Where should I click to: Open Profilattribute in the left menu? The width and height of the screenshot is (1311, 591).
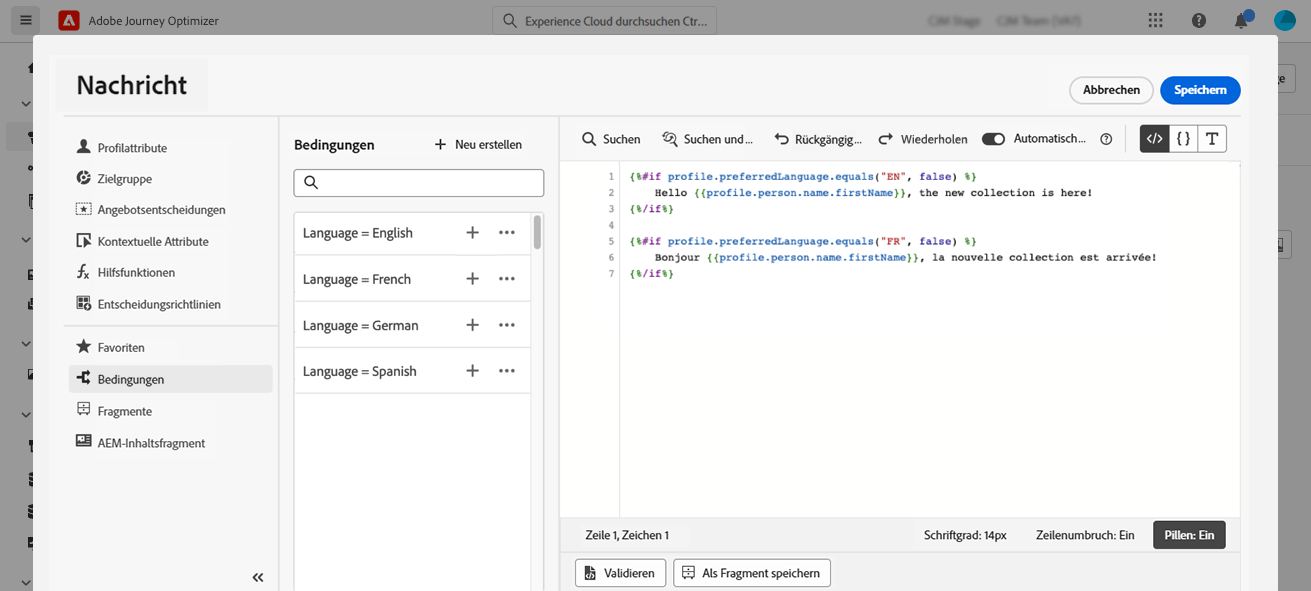point(132,148)
